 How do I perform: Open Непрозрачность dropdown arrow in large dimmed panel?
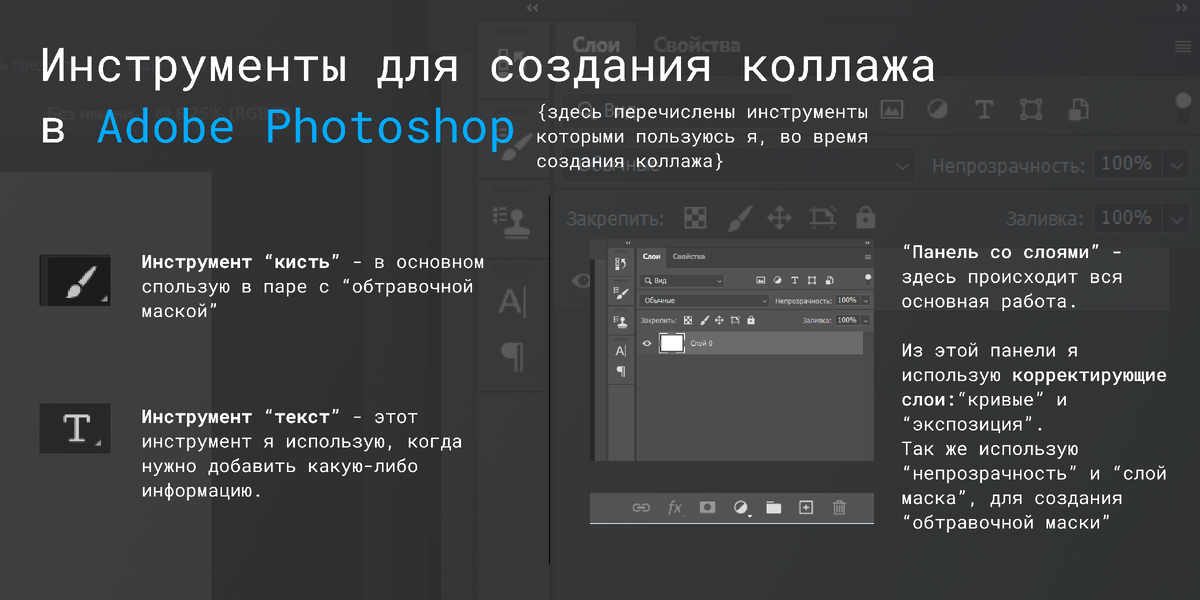(1178, 164)
